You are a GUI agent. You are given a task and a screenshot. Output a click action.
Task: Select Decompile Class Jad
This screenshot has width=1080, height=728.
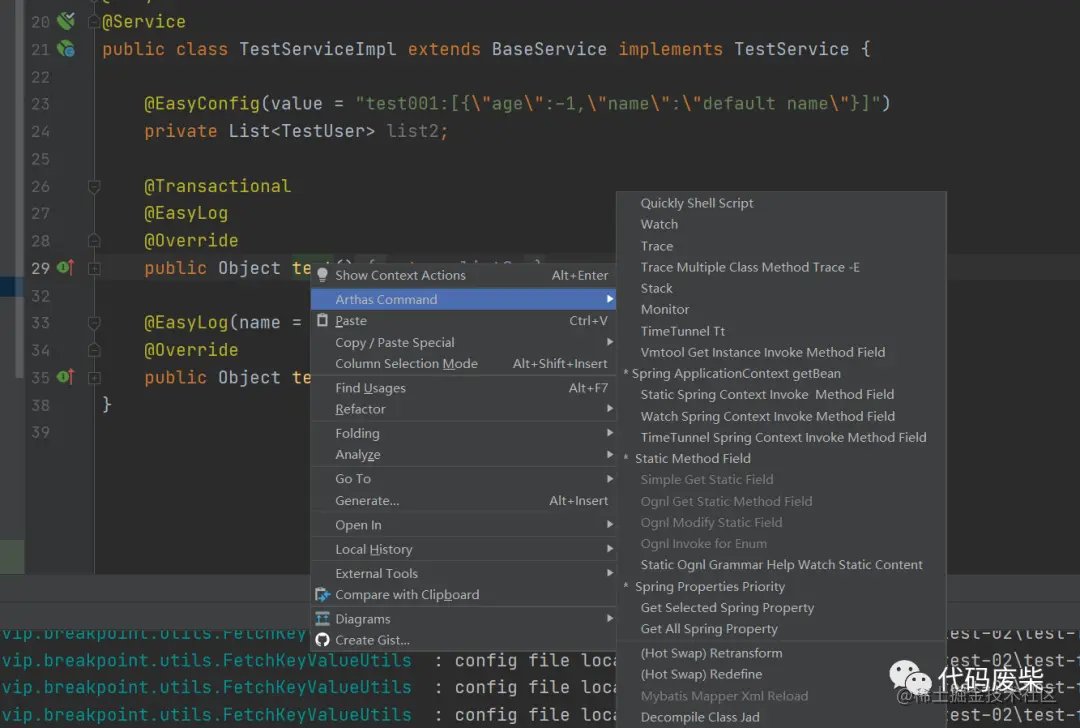coord(781,717)
